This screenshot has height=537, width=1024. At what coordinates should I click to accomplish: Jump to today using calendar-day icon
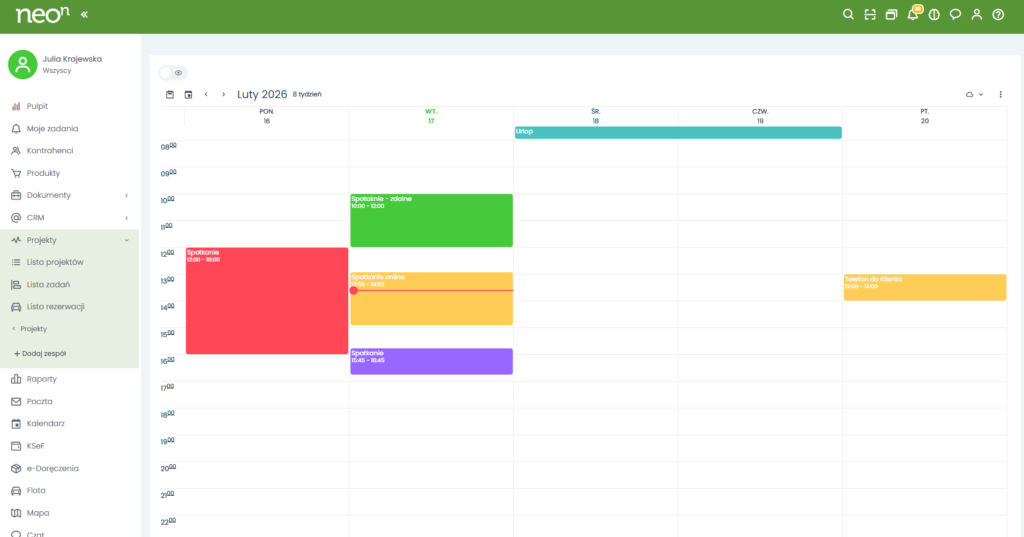(188, 94)
